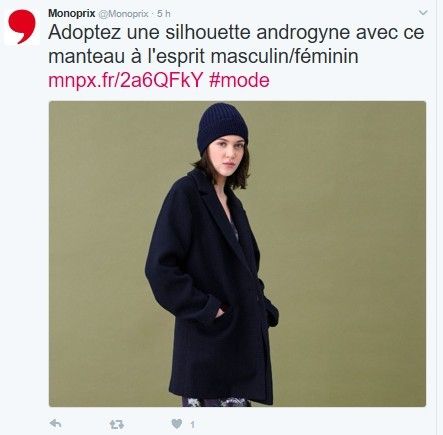
Task: Open the #mode hashtag
Action: pyautogui.click(x=239, y=81)
